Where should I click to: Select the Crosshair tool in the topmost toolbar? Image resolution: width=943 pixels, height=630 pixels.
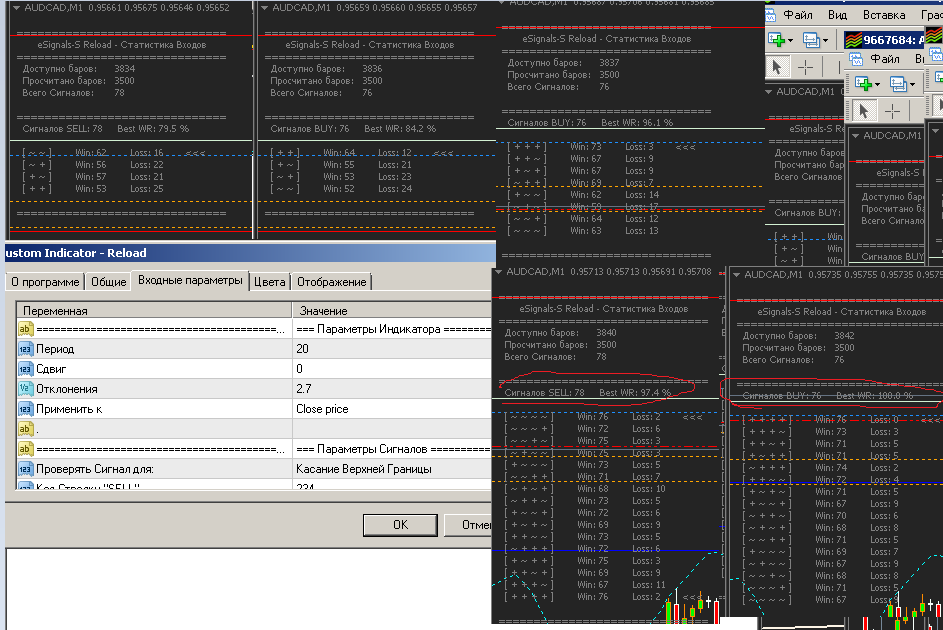coord(806,67)
